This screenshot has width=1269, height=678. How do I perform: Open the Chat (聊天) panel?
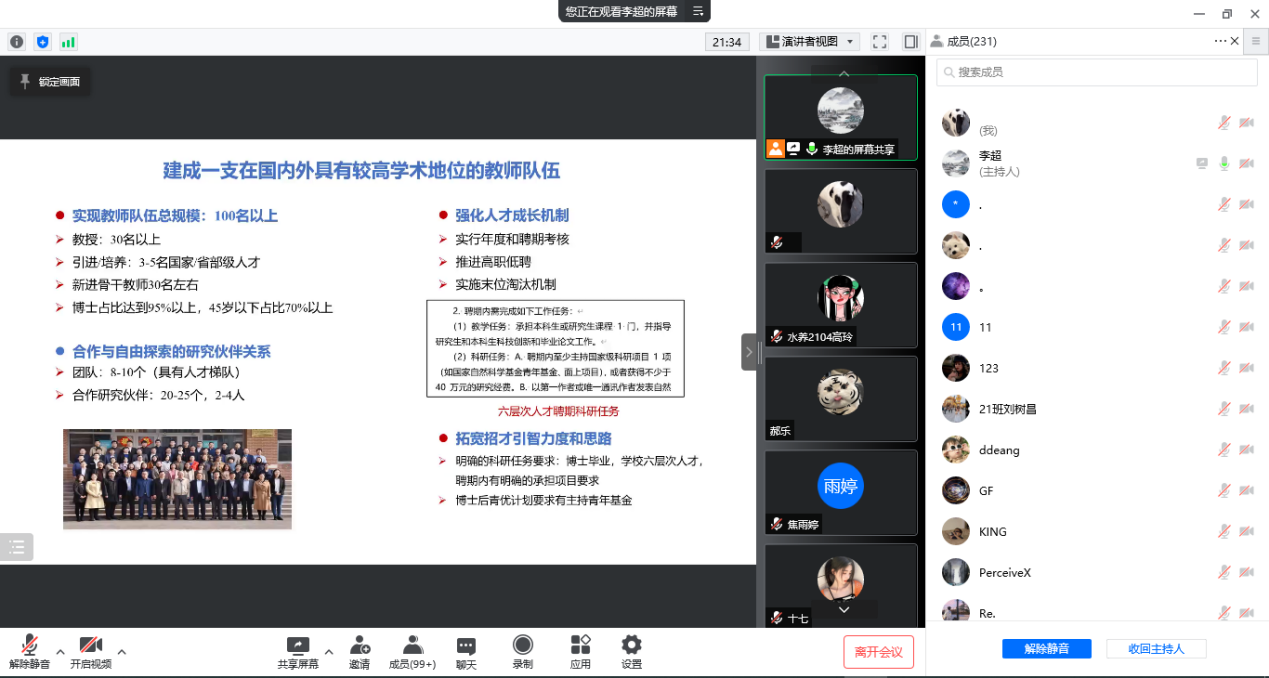pos(466,652)
